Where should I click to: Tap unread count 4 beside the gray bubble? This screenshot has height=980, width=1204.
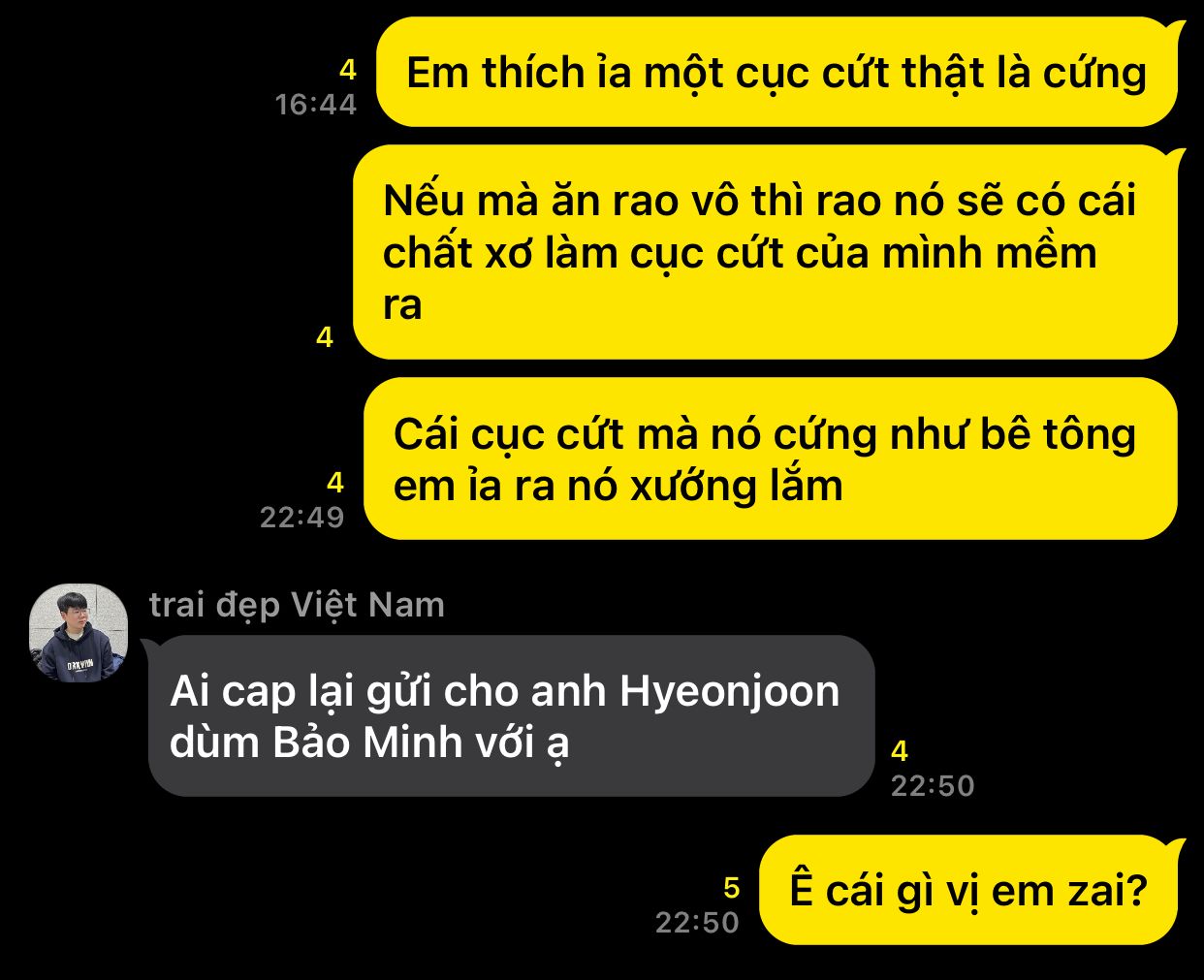[x=900, y=750]
